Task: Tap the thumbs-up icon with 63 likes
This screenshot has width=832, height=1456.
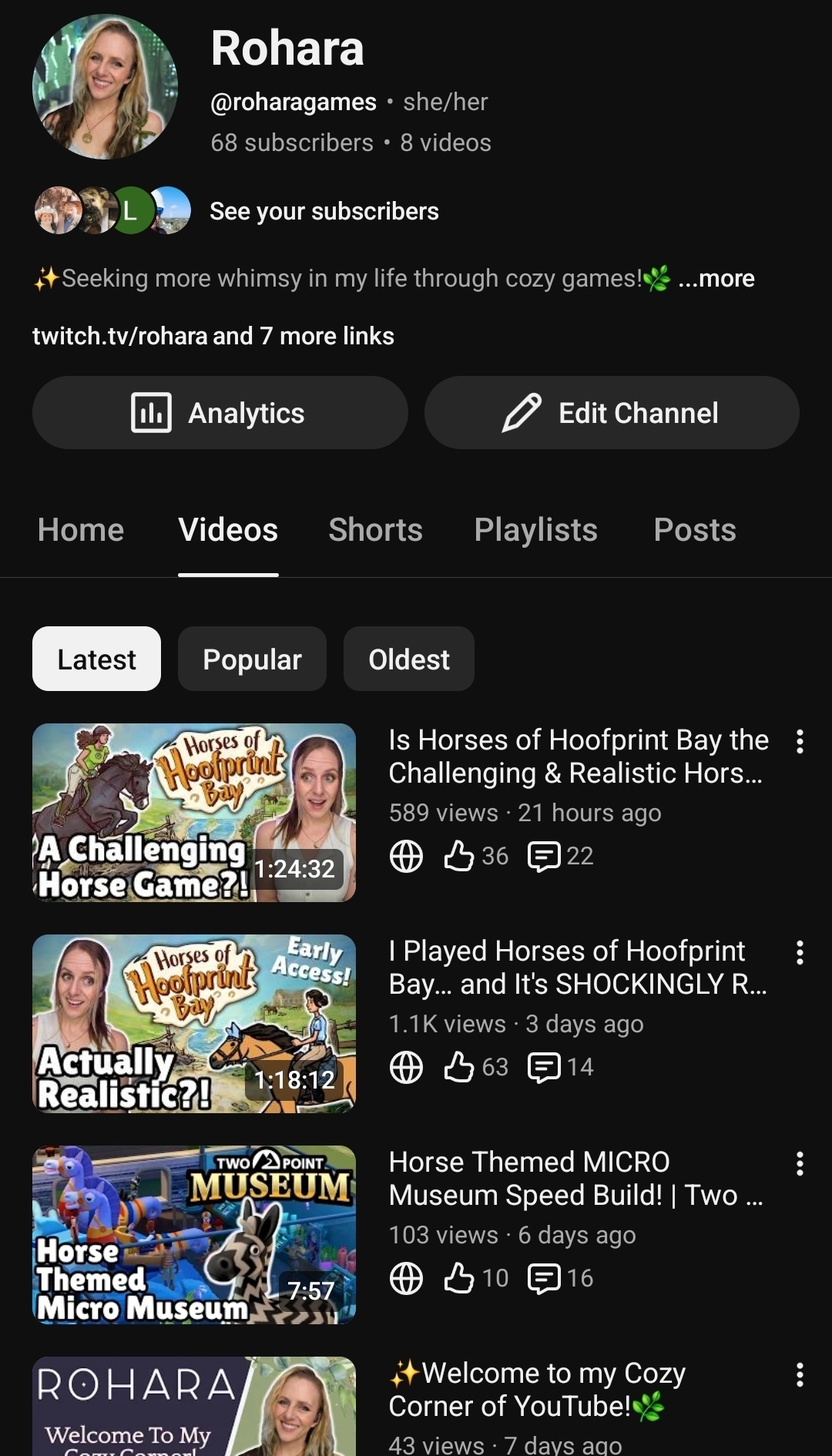Action: pyautogui.click(x=459, y=1067)
